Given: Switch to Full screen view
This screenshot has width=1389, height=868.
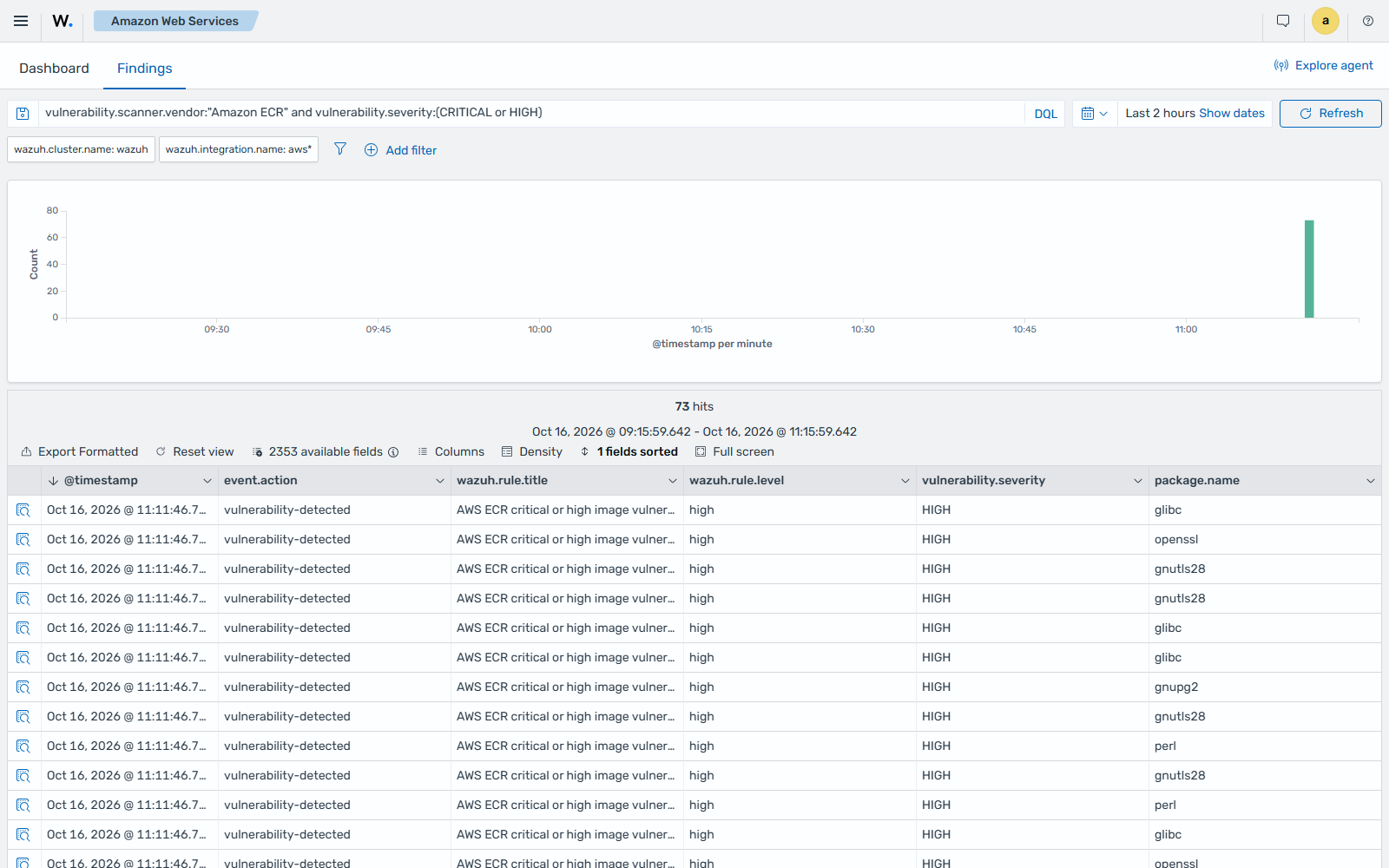Looking at the screenshot, I should pyautogui.click(x=734, y=451).
